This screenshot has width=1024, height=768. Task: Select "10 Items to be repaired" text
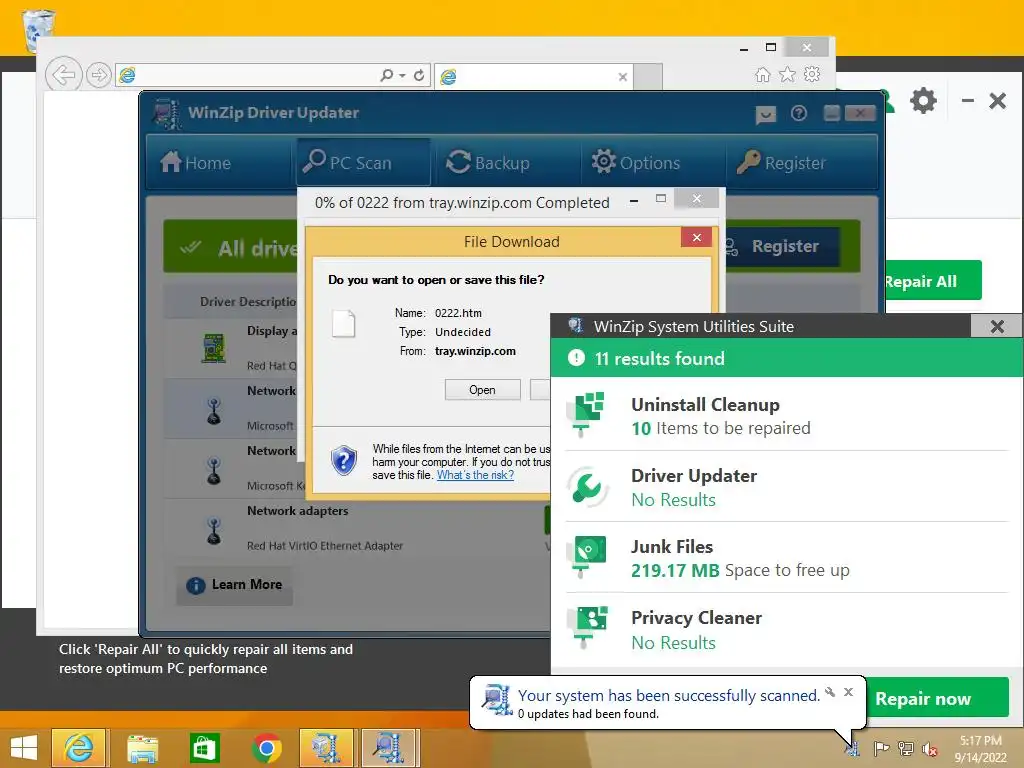pos(720,428)
